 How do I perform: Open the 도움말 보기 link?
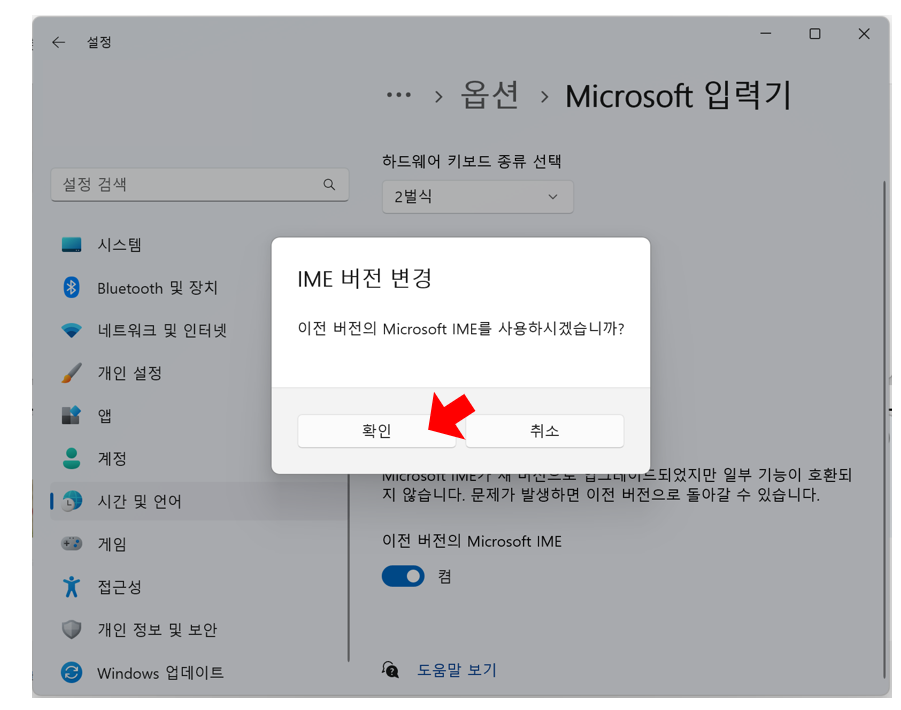[x=457, y=670]
